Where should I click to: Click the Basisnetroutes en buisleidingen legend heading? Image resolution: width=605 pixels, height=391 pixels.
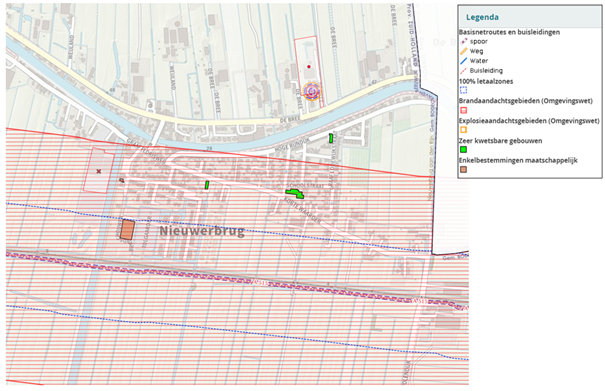tap(509, 32)
